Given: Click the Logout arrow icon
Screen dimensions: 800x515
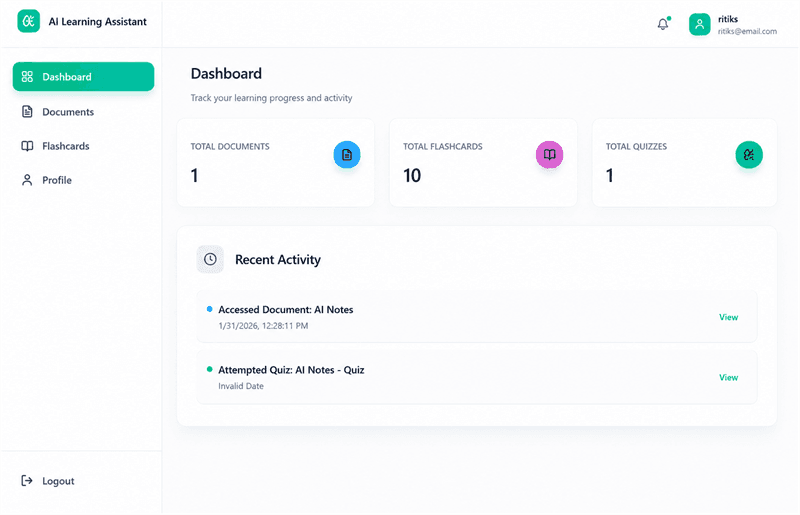Looking at the screenshot, I should pos(27,480).
